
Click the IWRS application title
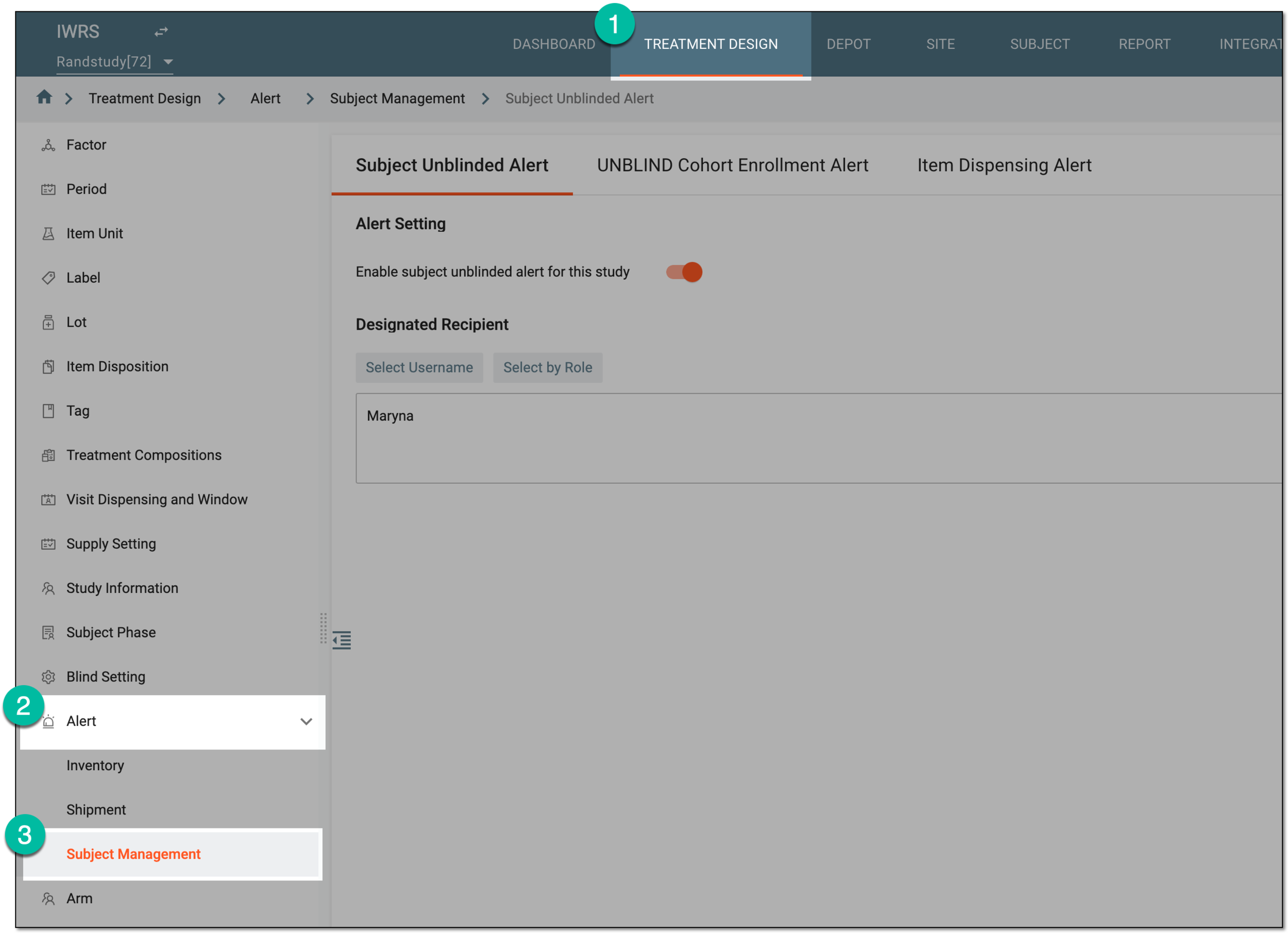pos(78,32)
